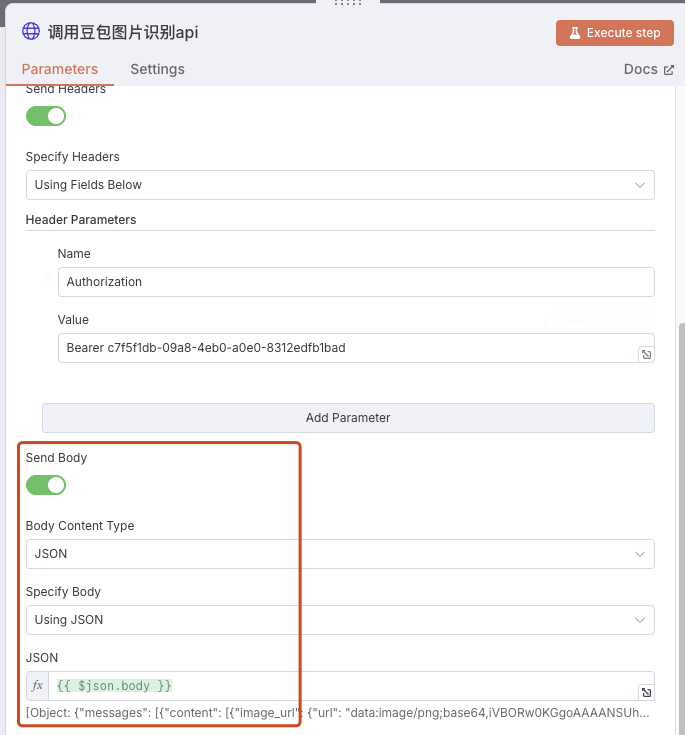Open the Body Content Type dropdown

340,554
